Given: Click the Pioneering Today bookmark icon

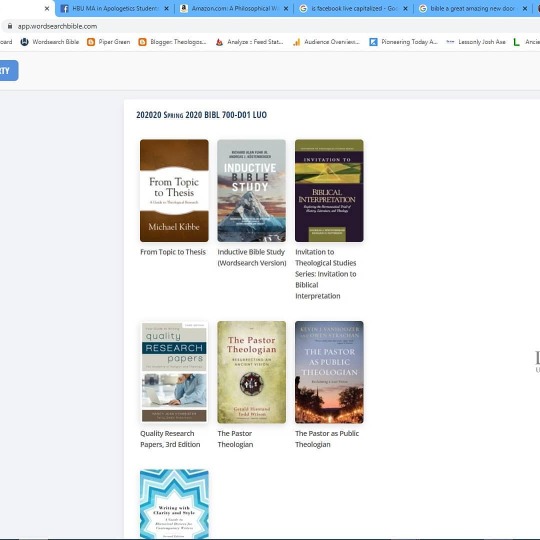Looking at the screenshot, I should (373, 42).
